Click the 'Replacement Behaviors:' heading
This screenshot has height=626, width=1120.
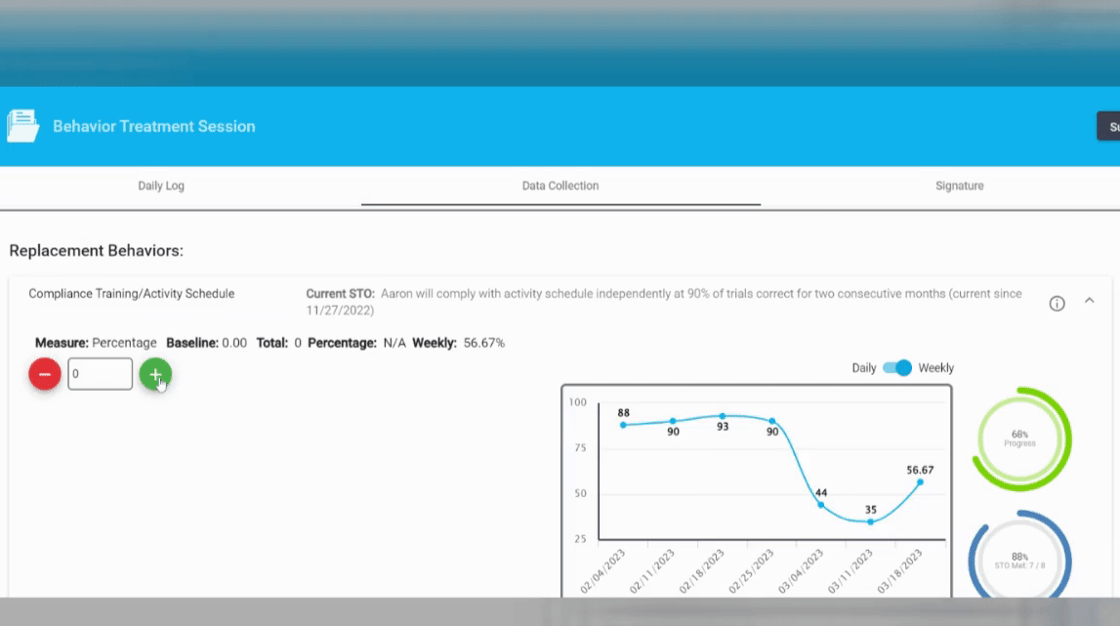96,251
